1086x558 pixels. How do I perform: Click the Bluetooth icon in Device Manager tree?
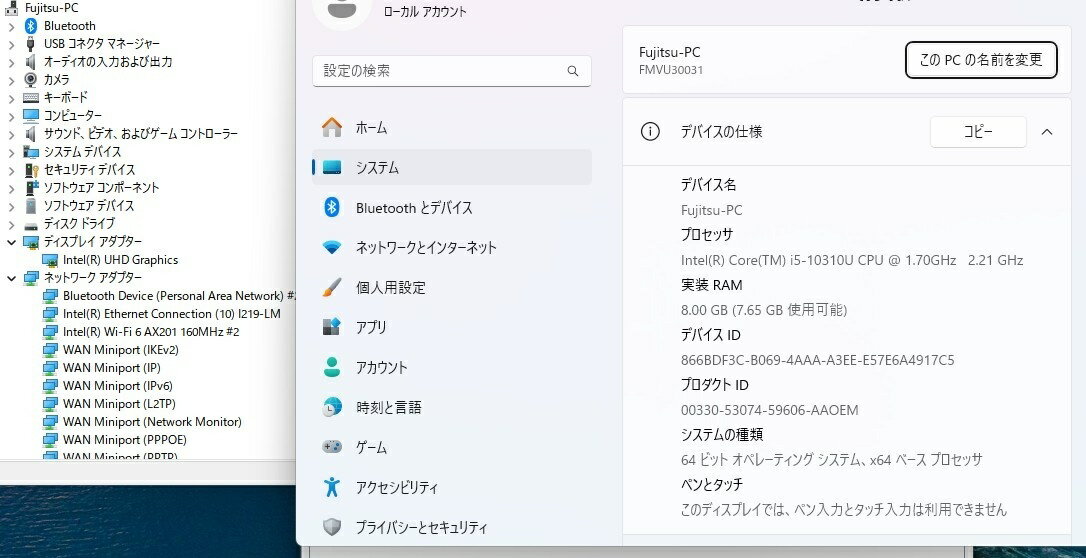[x=31, y=26]
